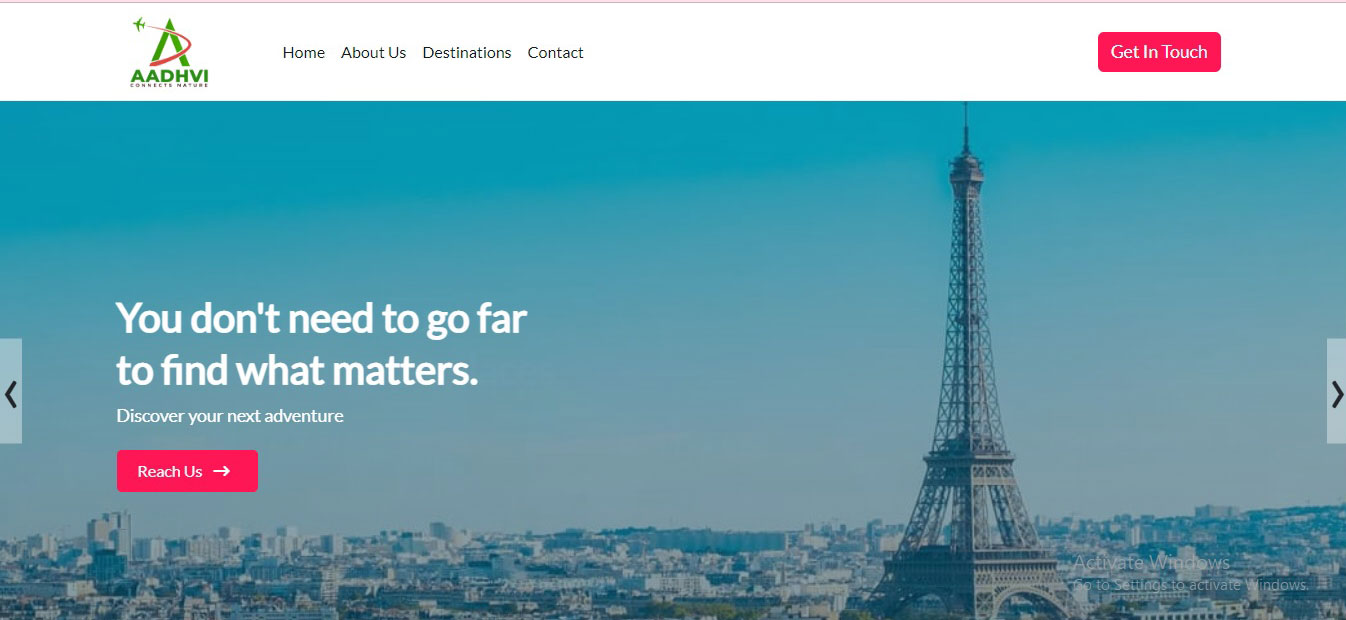1346x620 pixels.
Task: Advance to next slide with right chevron
Action: click(x=1336, y=391)
